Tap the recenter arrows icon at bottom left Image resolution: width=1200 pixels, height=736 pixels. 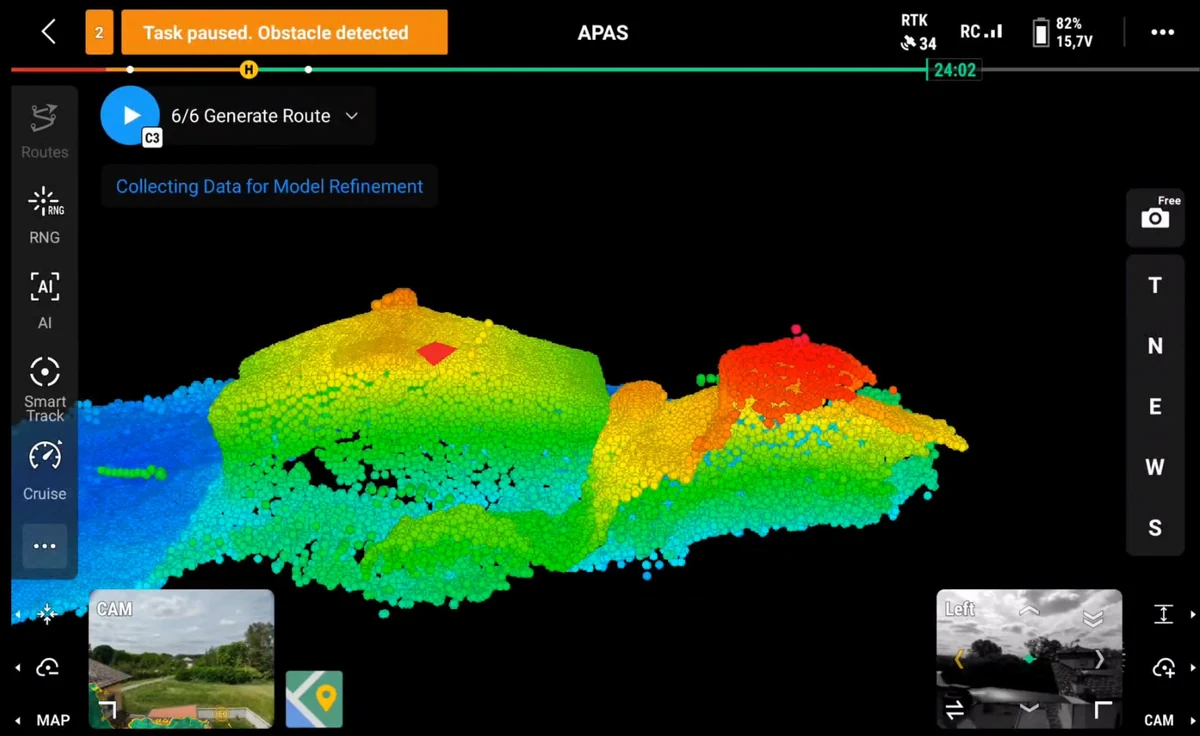pyautogui.click(x=47, y=614)
